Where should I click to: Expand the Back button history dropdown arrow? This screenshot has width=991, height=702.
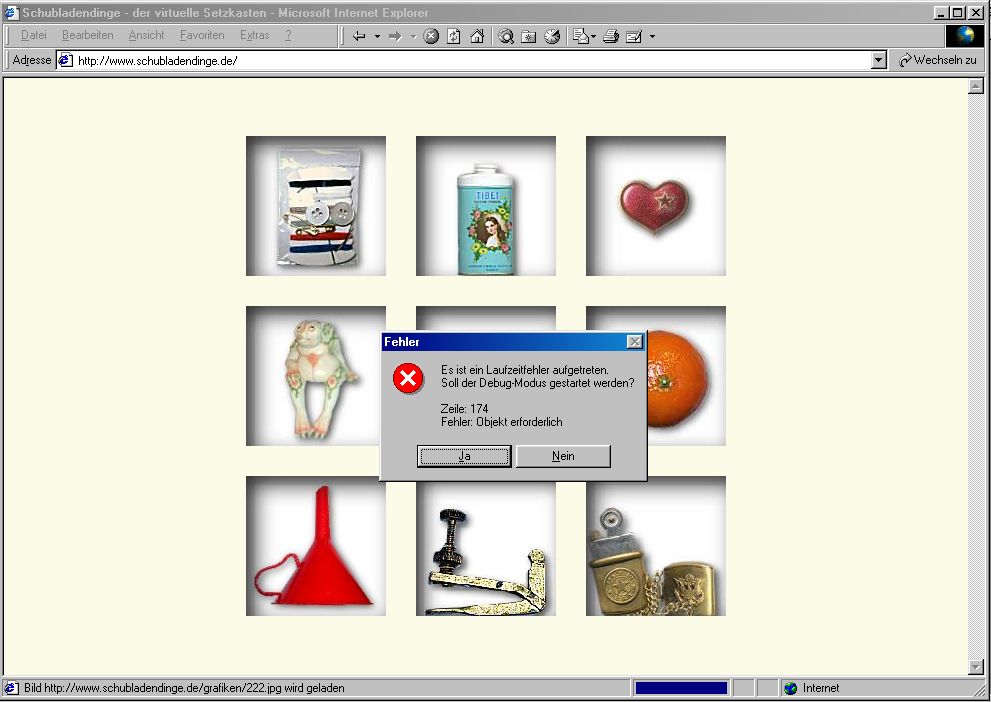point(377,36)
